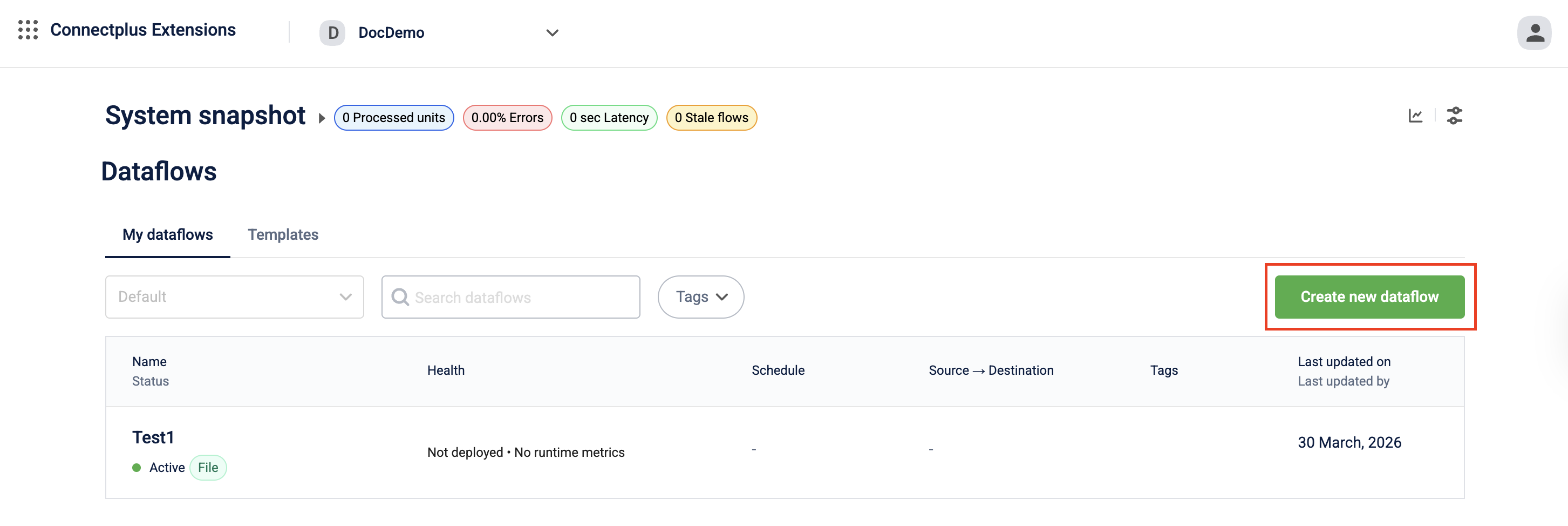Screen dimensions: 1568x526
Task: Switch to the Templates tab
Action: pos(283,235)
